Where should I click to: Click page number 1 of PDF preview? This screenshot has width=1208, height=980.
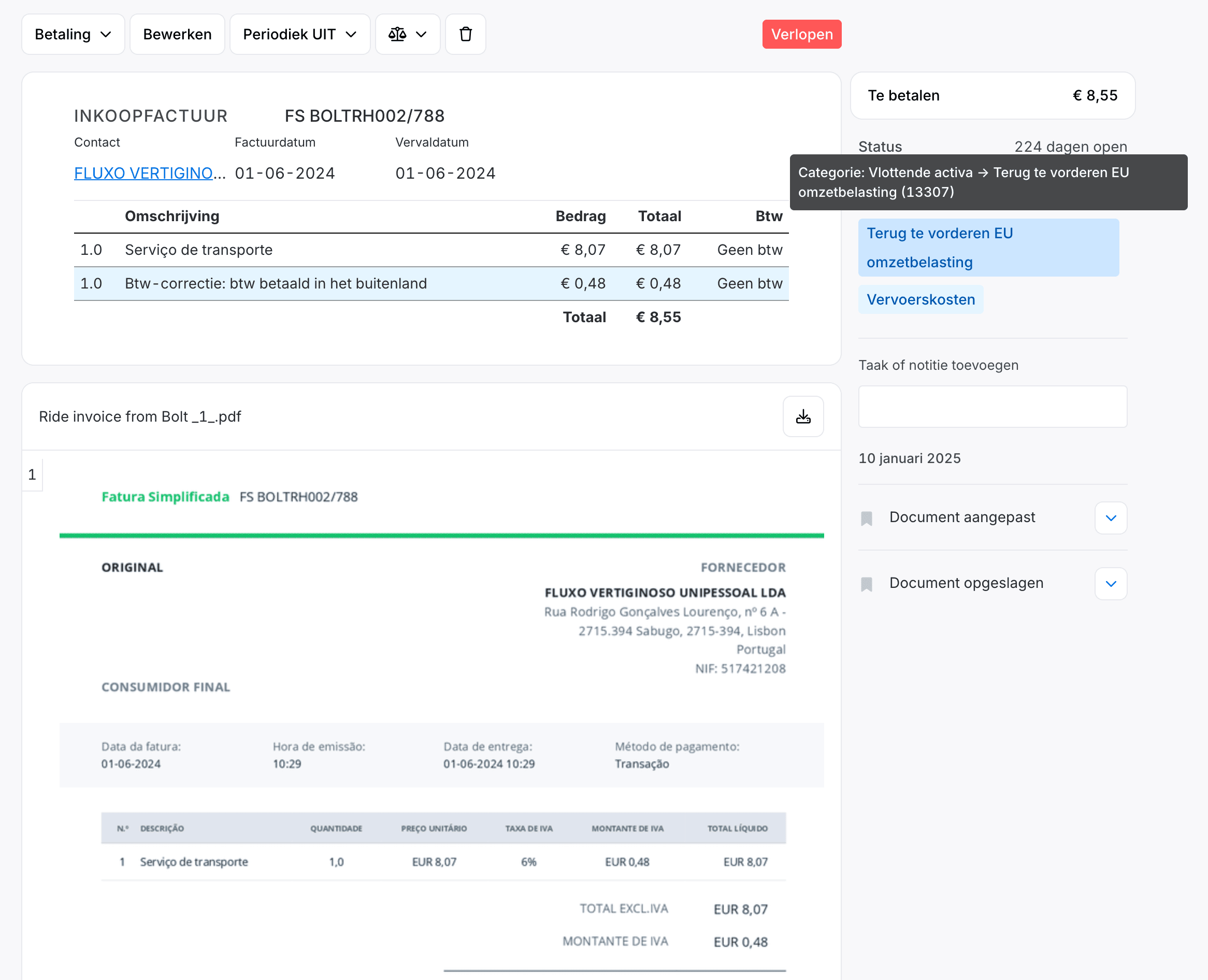point(32,475)
